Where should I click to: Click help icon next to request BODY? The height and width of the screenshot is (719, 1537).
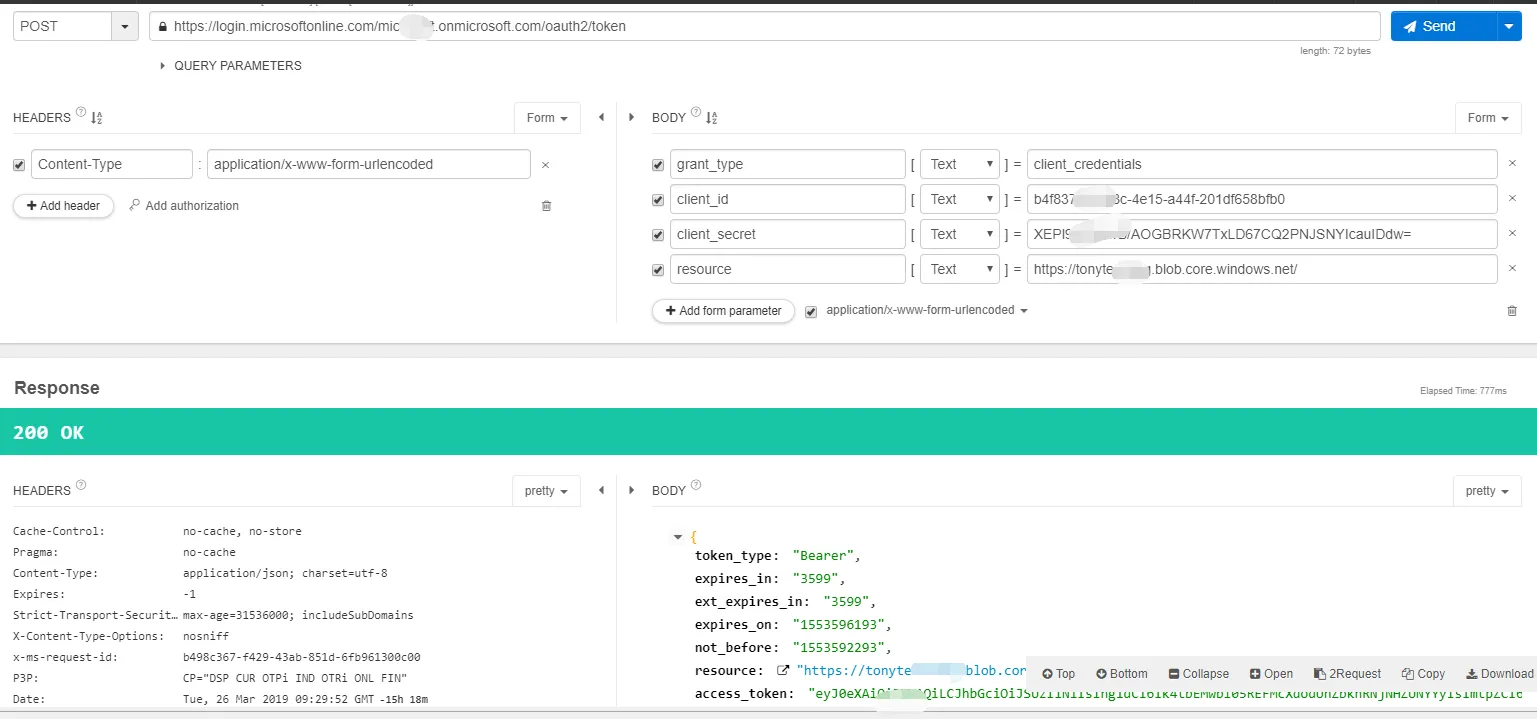coord(695,114)
